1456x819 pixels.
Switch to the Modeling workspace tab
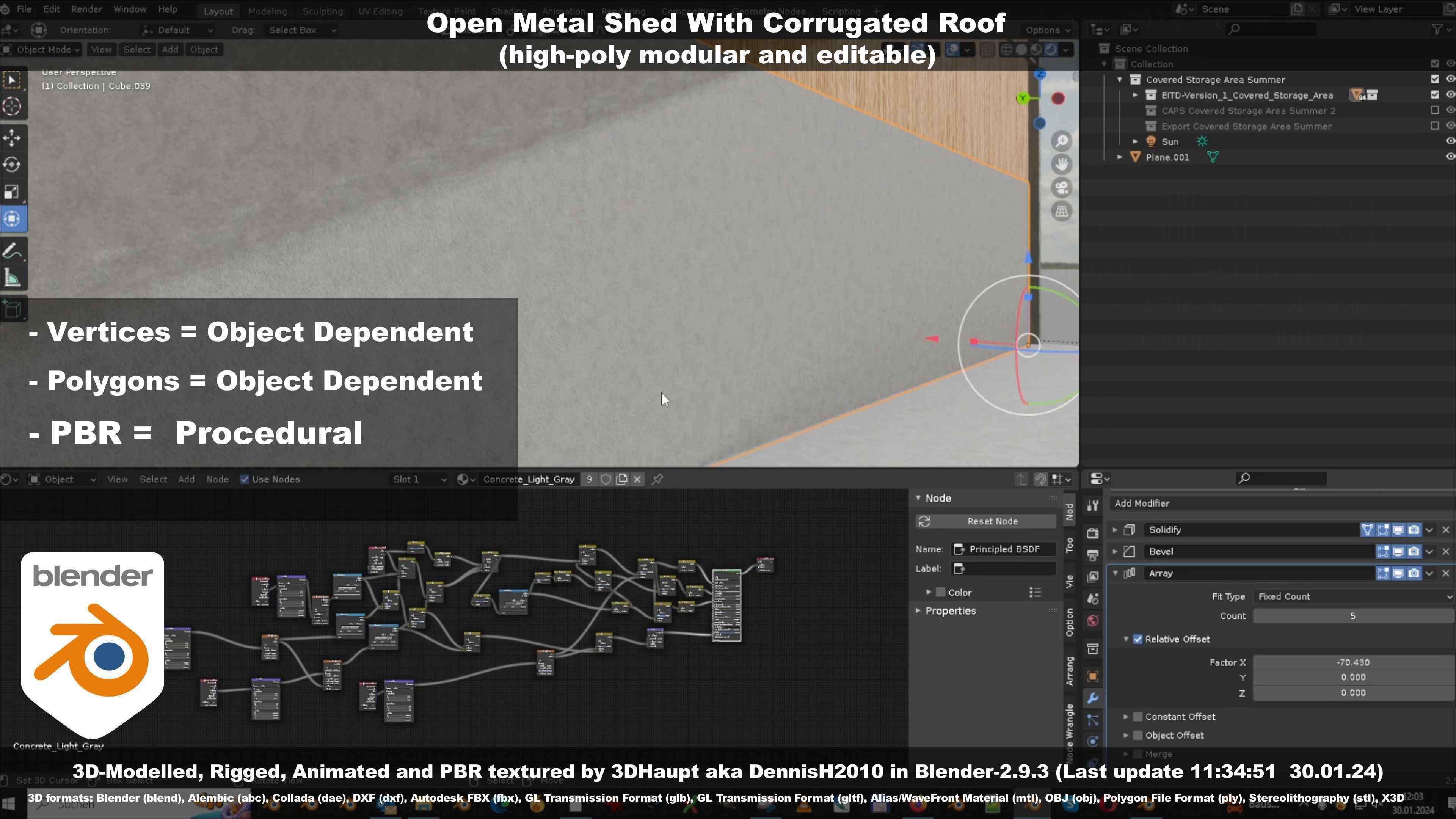[267, 11]
